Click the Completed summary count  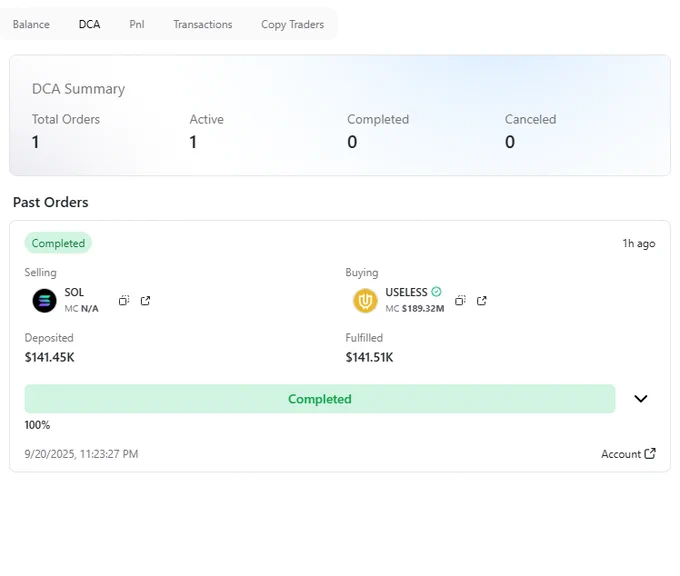(x=352, y=142)
